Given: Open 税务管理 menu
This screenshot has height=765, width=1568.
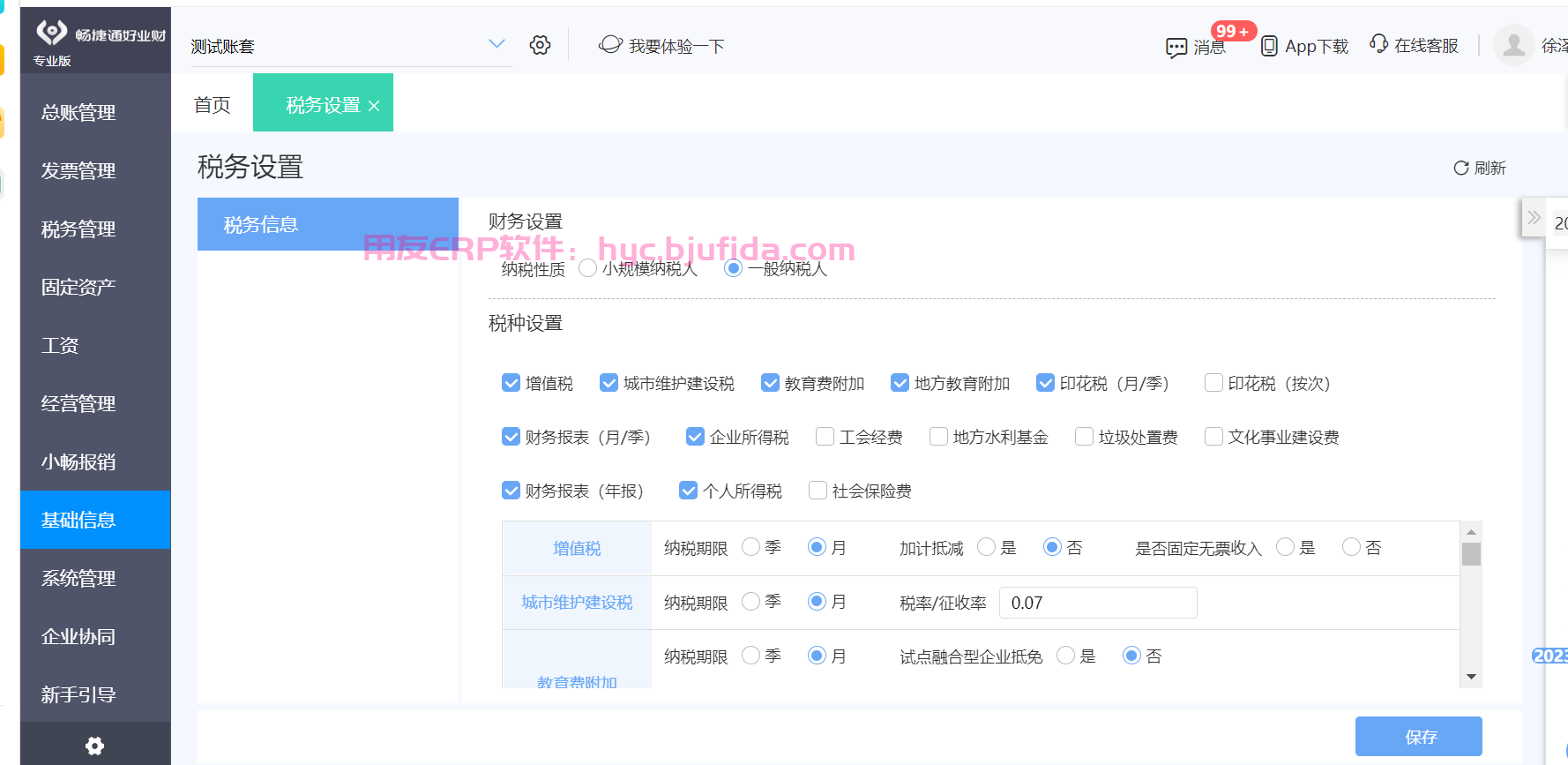Looking at the screenshot, I should 95,229.
